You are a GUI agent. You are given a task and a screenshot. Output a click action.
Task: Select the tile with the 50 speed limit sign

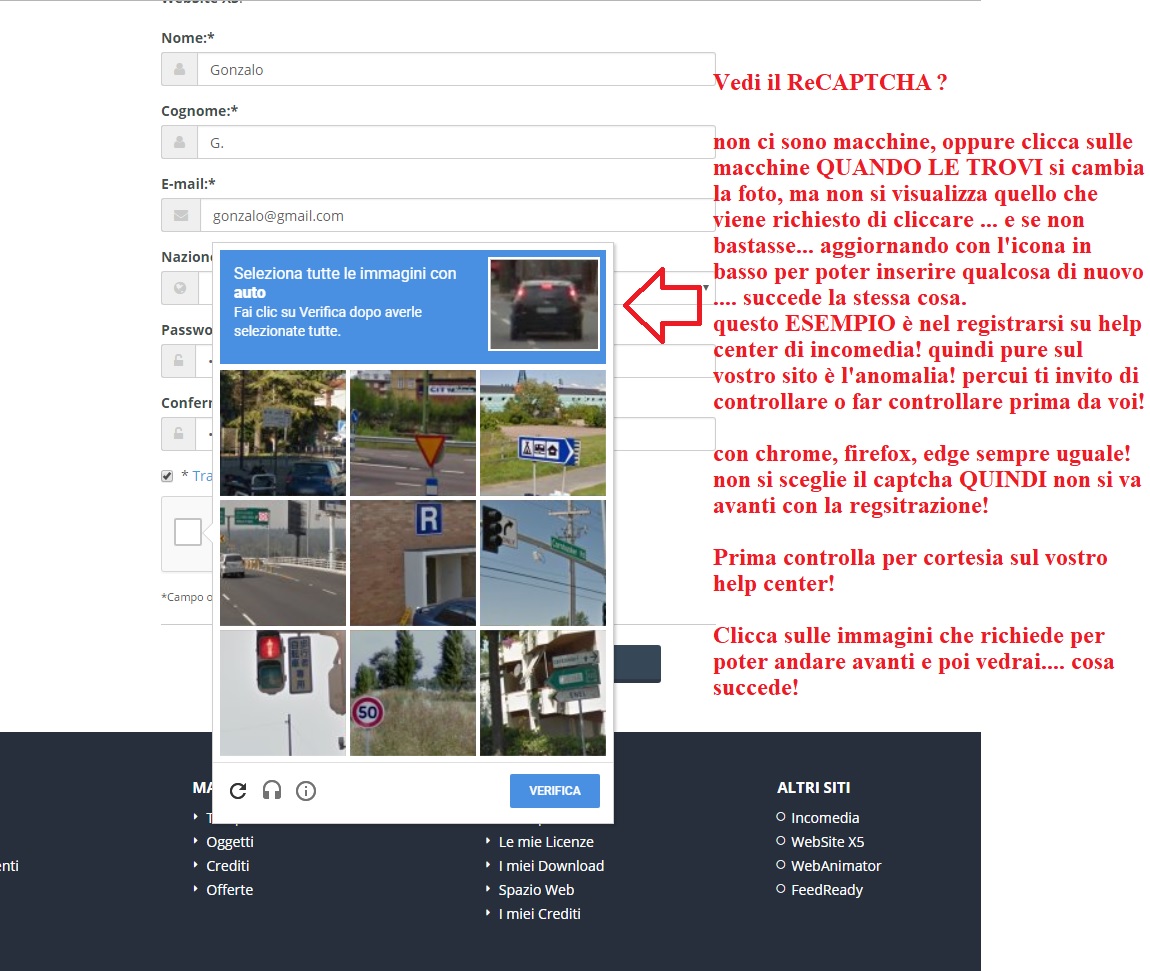[413, 693]
